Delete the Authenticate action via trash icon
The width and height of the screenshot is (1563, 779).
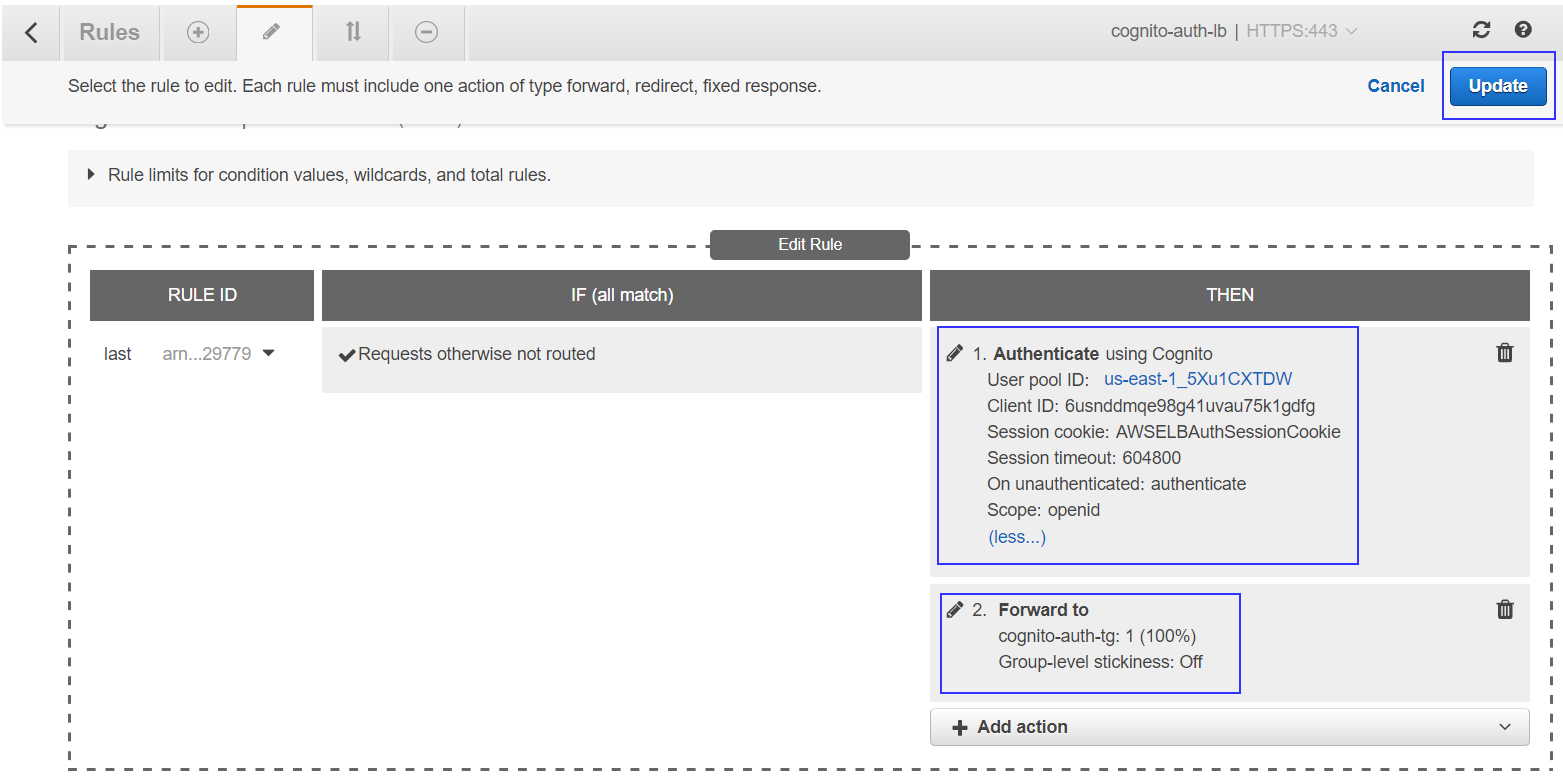1505,352
